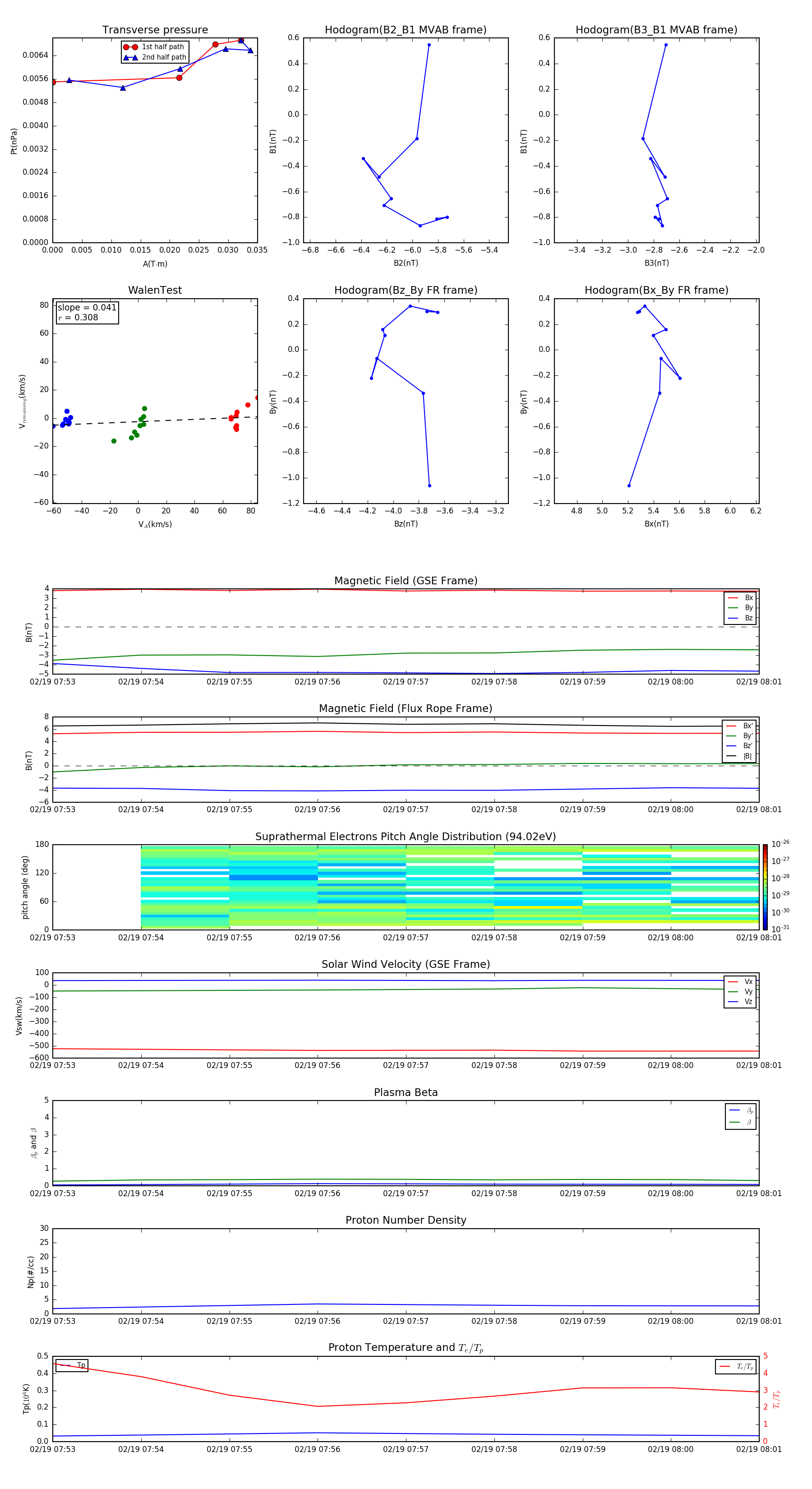
Task: Click the topmost data point in the B2_B1 hodogram
Action: click(x=429, y=45)
